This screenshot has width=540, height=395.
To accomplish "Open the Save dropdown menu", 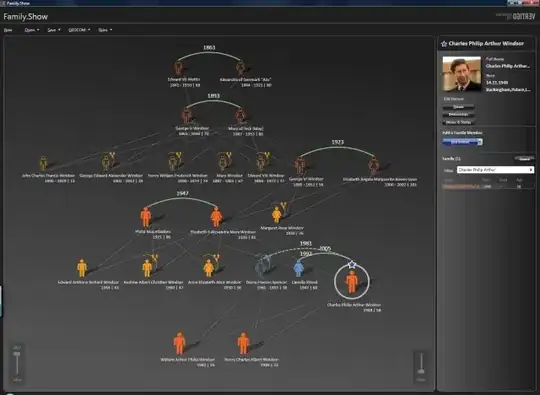I will [x=54, y=30].
